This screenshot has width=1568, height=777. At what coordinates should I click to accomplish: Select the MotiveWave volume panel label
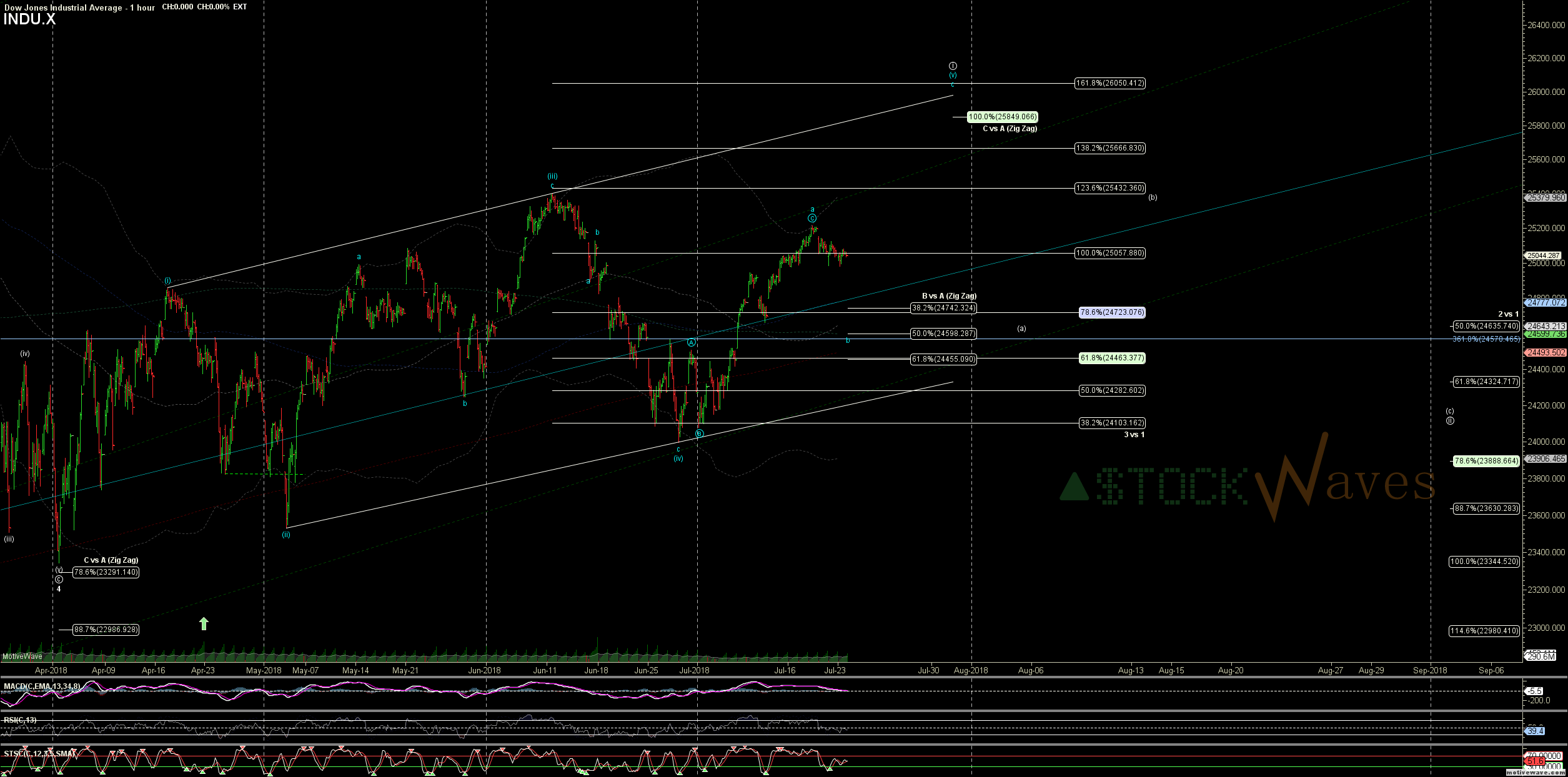pyautogui.click(x=22, y=656)
